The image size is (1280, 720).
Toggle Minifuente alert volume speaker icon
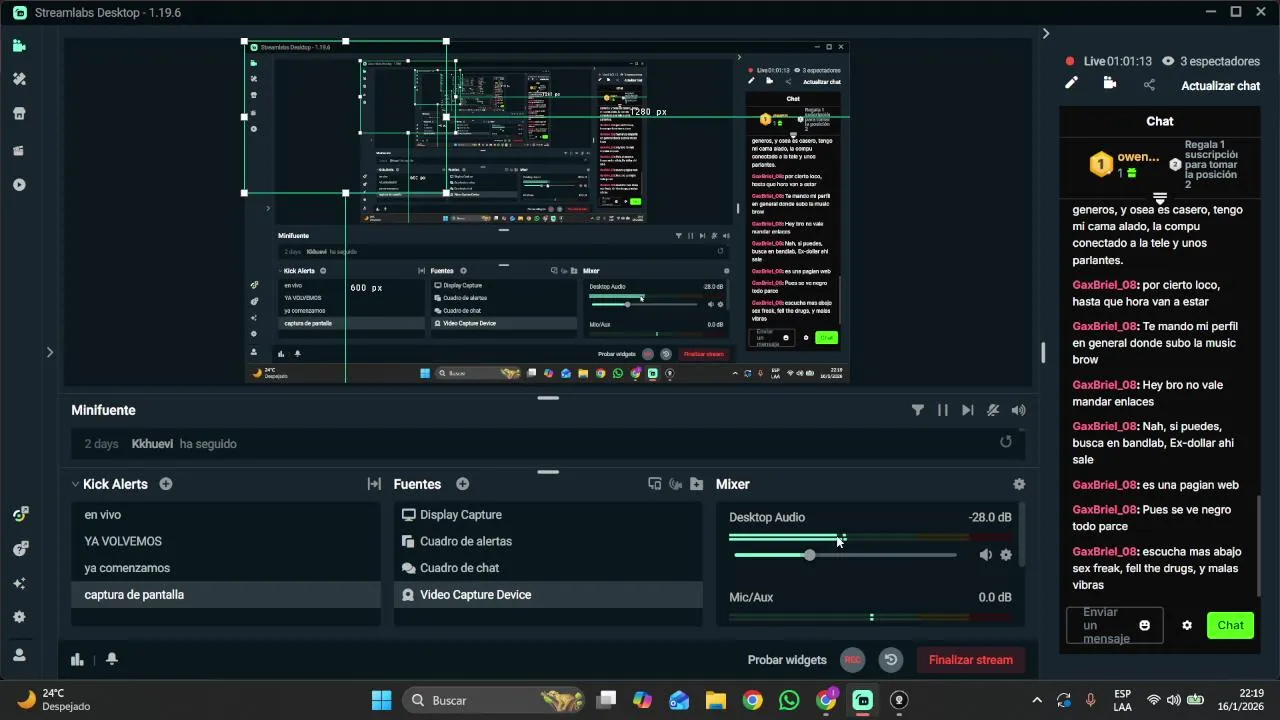(1018, 410)
